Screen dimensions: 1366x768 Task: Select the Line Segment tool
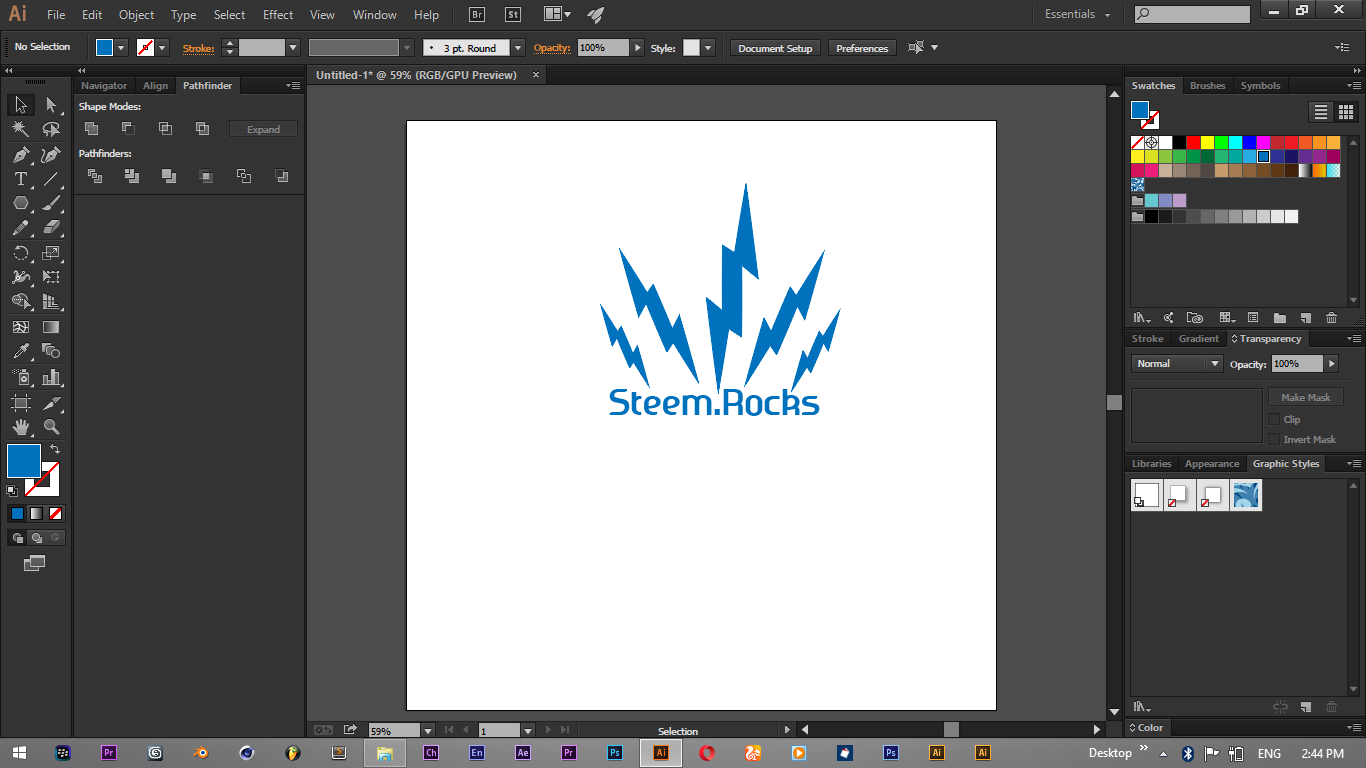pos(51,179)
